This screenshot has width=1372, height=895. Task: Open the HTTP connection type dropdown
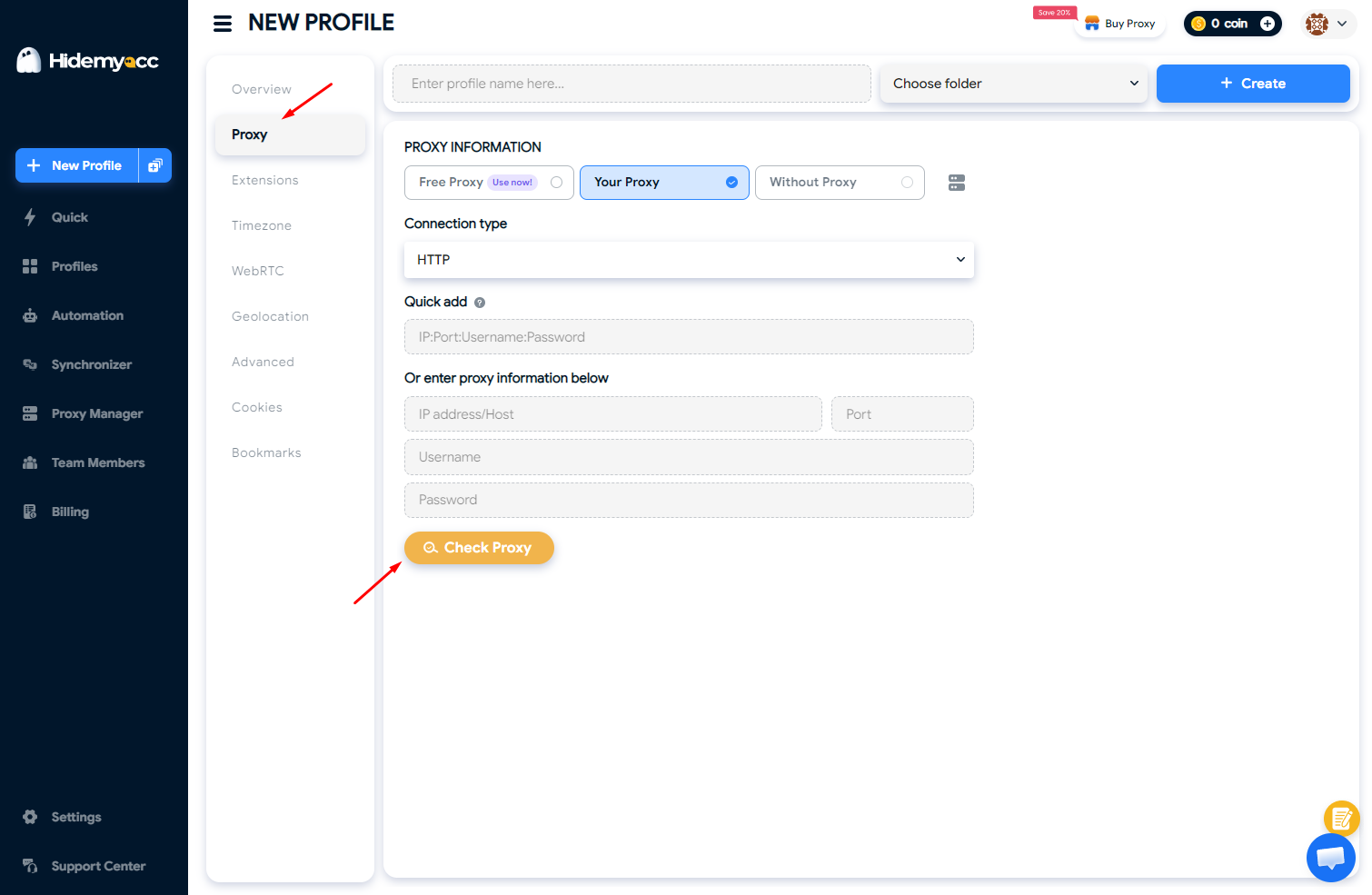pos(688,260)
